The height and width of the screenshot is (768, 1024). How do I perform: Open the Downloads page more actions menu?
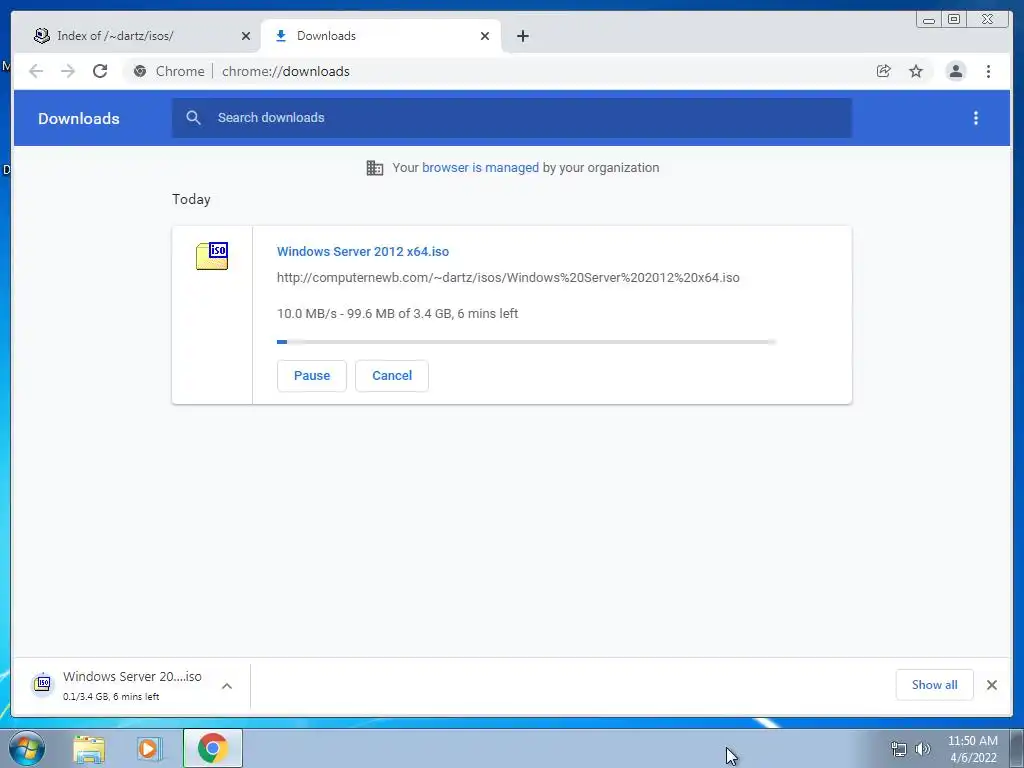pyautogui.click(x=976, y=118)
